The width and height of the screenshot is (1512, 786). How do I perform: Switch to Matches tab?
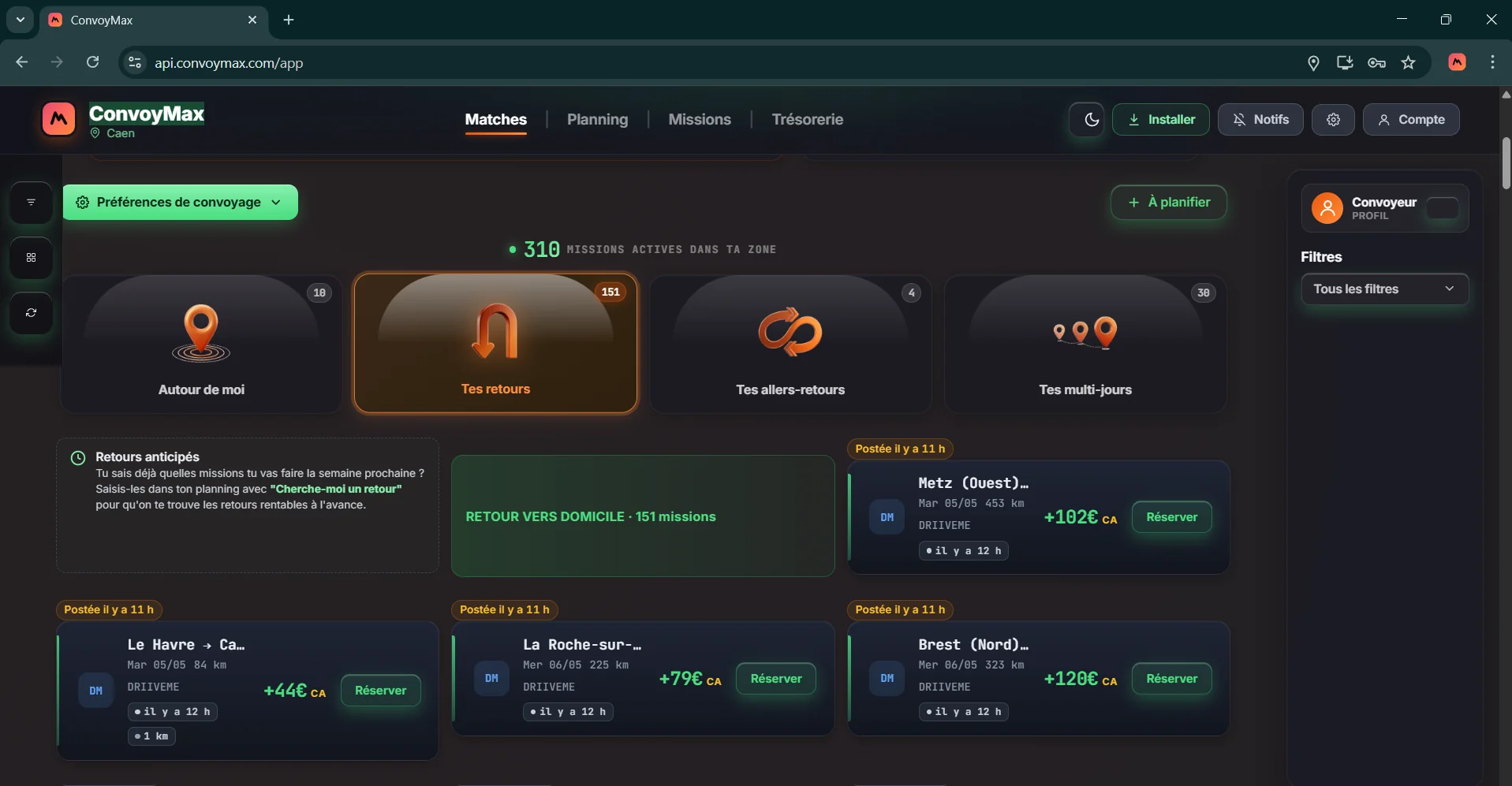tap(495, 120)
